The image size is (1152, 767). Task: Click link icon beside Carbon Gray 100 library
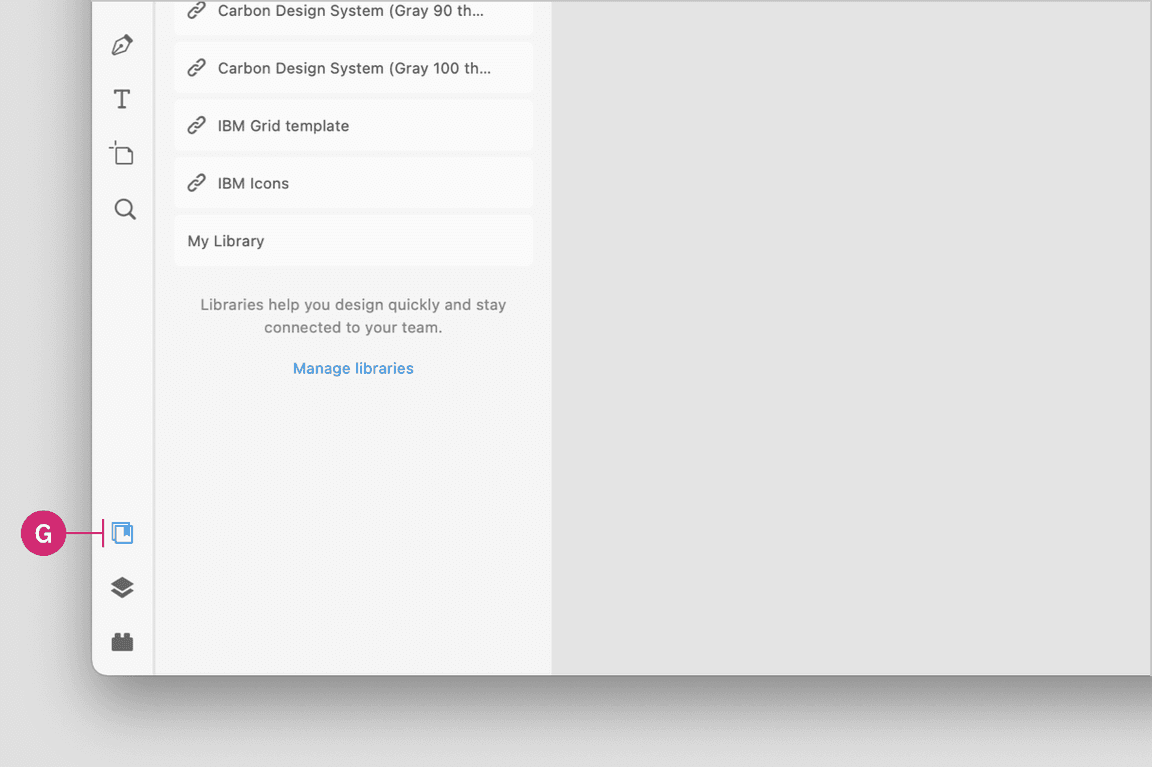197,68
